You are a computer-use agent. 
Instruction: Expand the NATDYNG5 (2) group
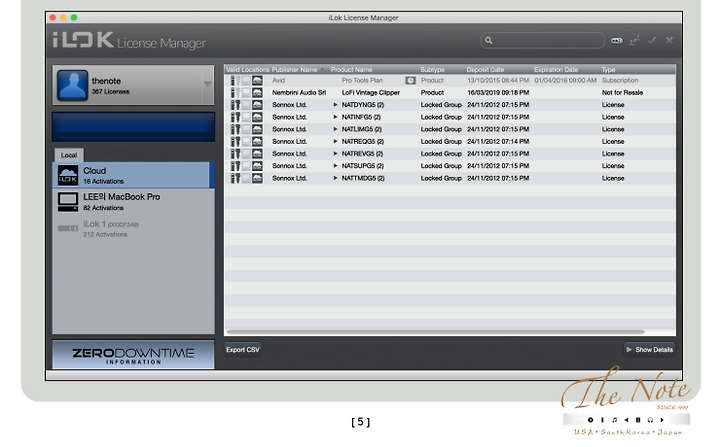click(335, 105)
